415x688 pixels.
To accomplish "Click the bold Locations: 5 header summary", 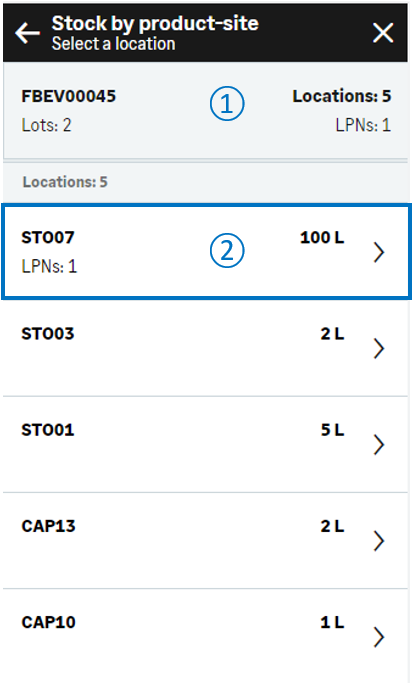I will click(x=342, y=96).
